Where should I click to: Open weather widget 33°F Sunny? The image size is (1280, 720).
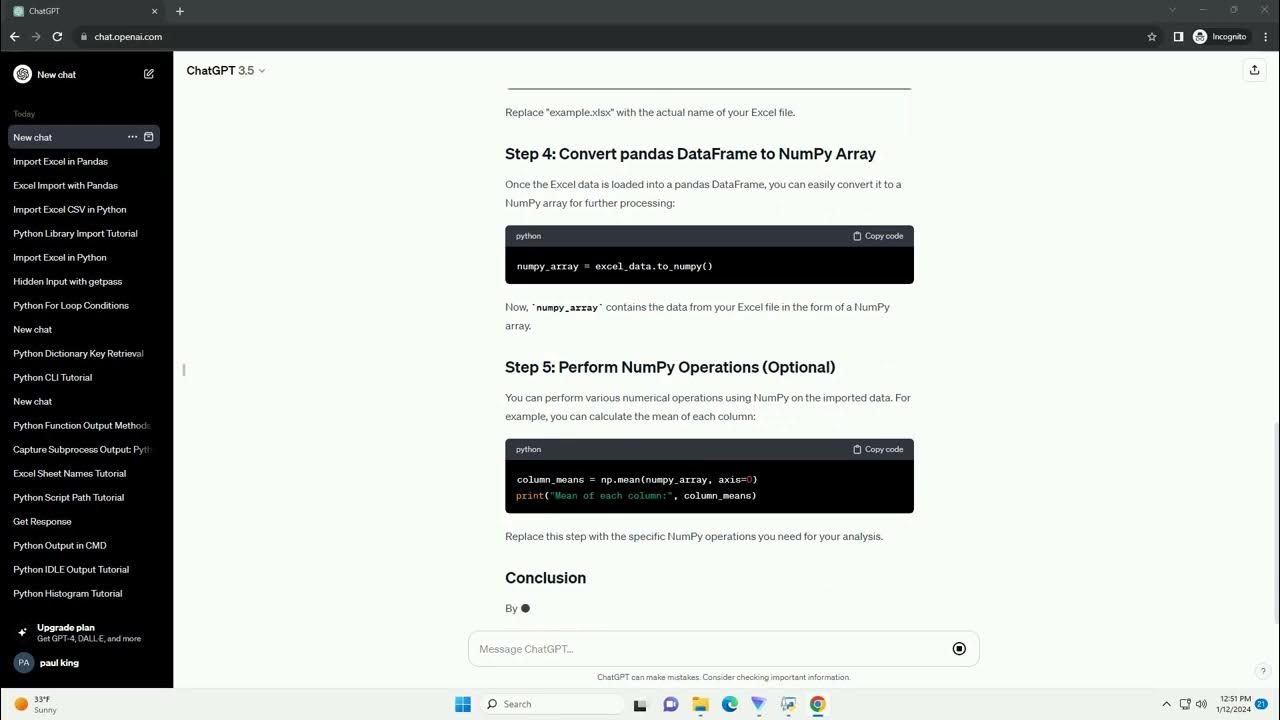tap(36, 704)
